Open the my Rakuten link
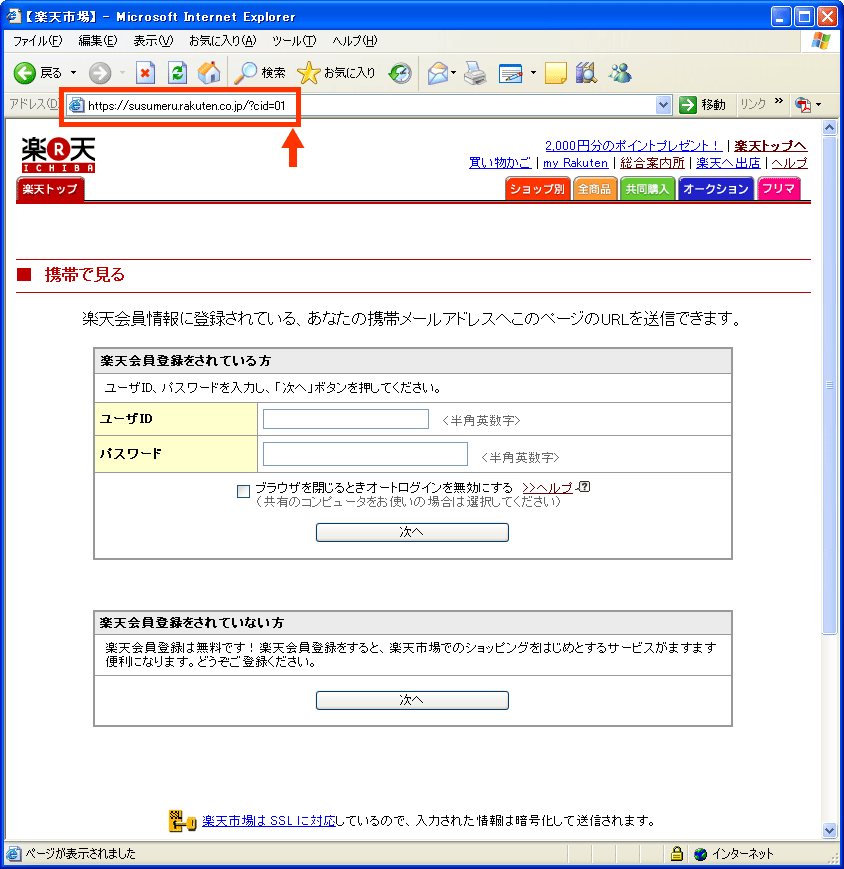The image size is (844, 869). (575, 163)
